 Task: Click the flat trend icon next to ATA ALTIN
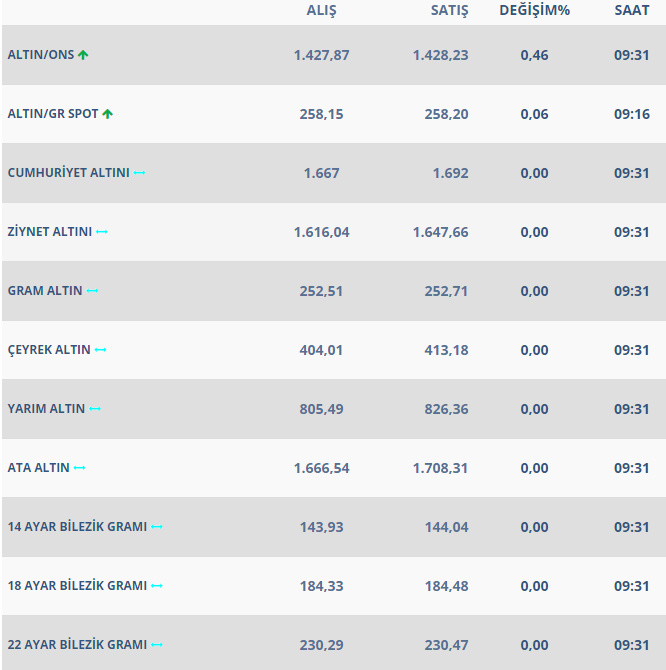pos(80,468)
